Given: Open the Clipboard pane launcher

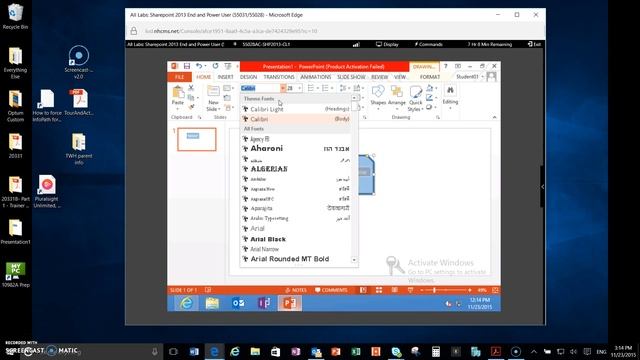Looking at the screenshot, I should tap(200, 118).
